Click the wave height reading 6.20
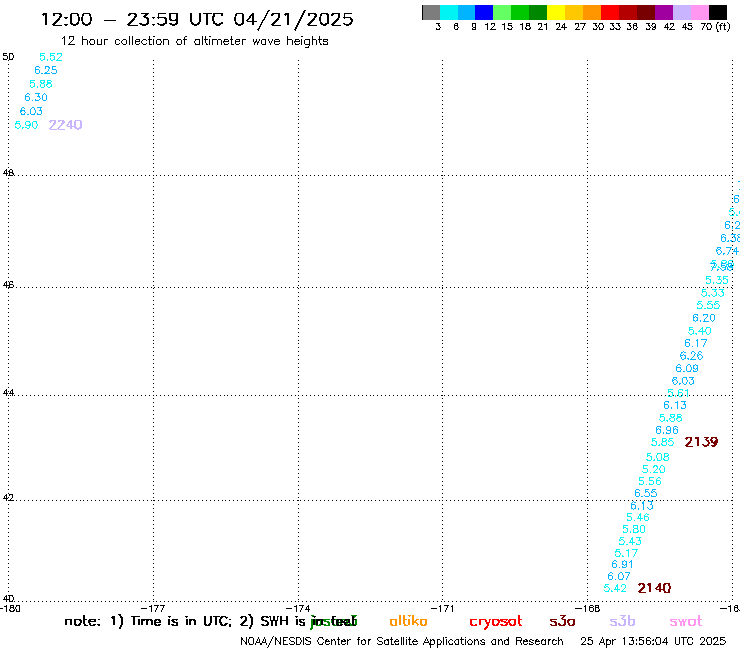The width and height of the screenshot is (740, 650). pos(704,318)
